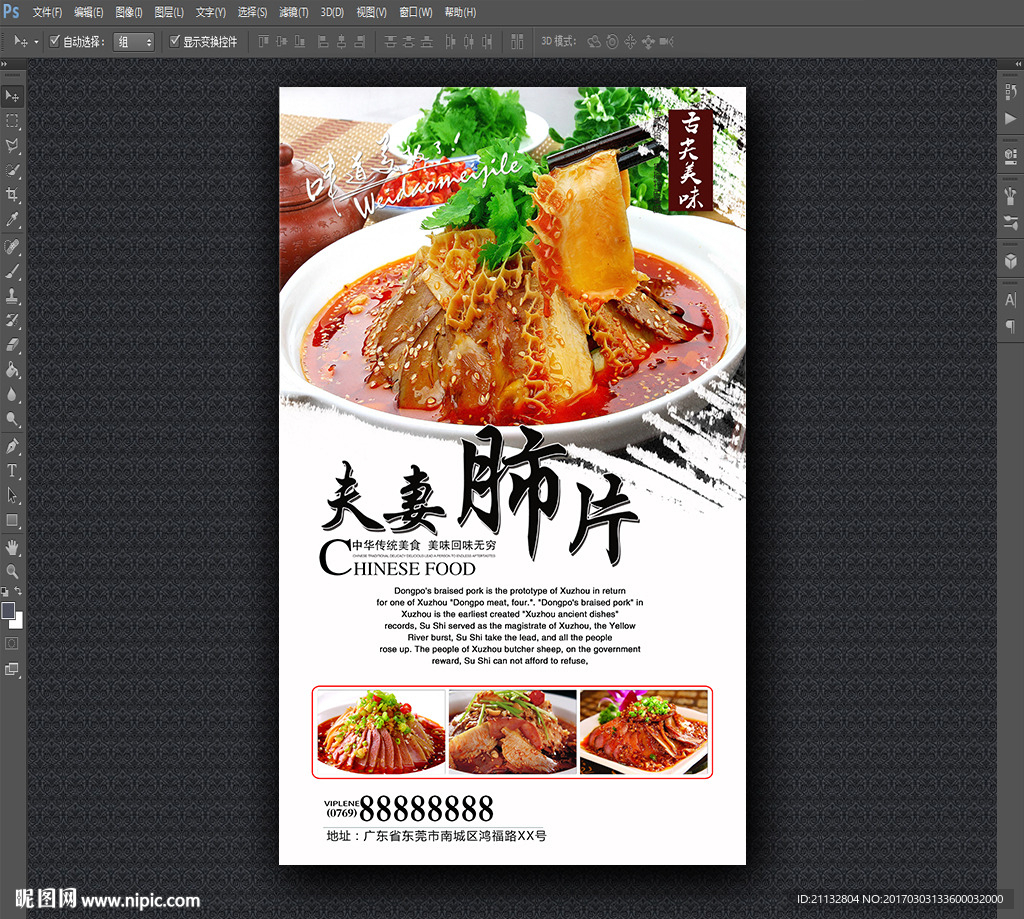Open the Character panel icon
This screenshot has width=1024, height=919.
[x=1010, y=300]
